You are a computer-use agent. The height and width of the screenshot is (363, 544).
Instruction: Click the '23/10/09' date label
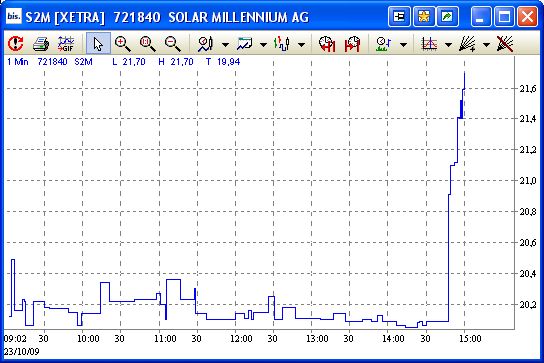tap(22, 352)
